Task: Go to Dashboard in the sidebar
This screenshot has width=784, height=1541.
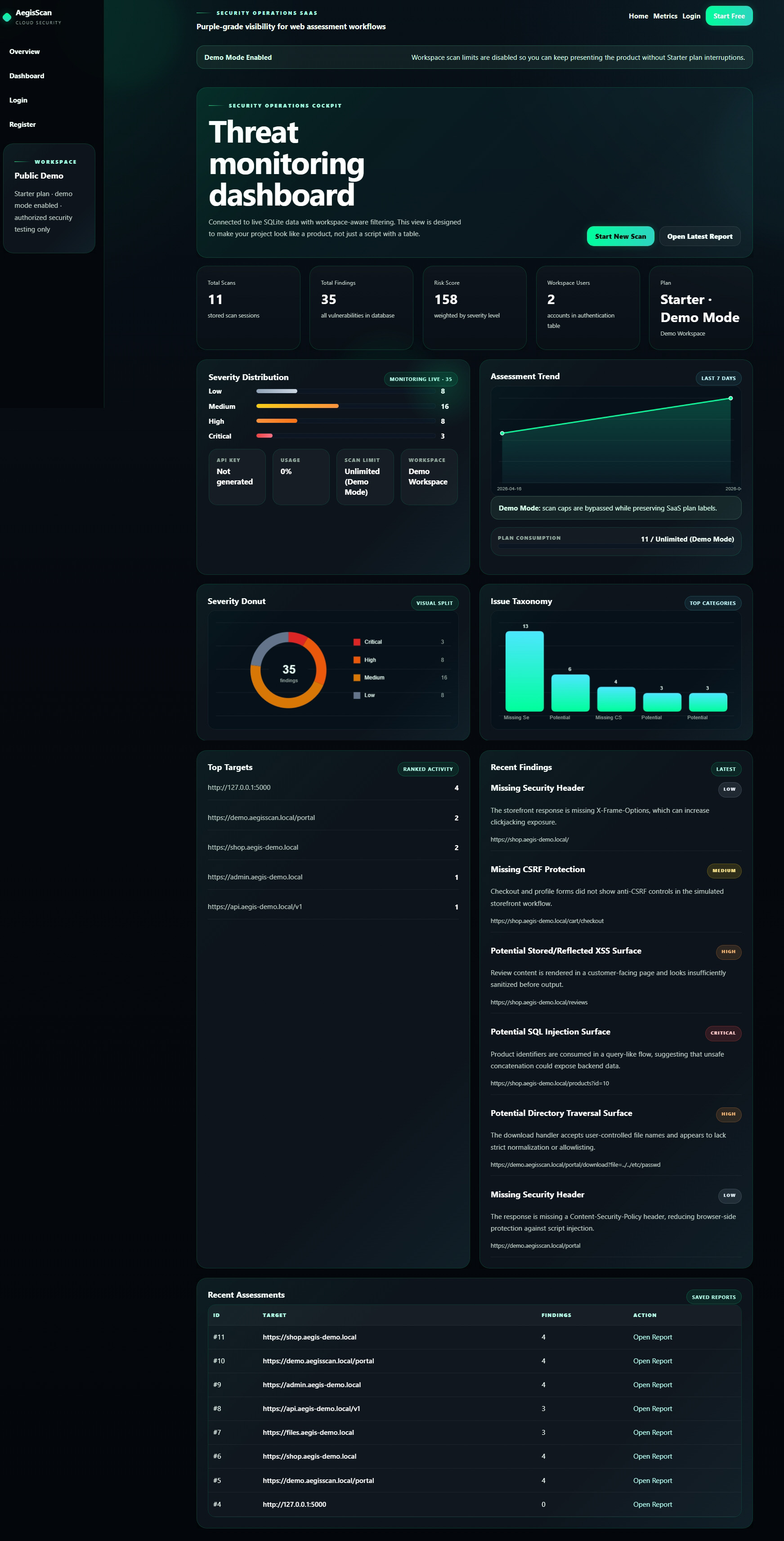Action: (27, 76)
